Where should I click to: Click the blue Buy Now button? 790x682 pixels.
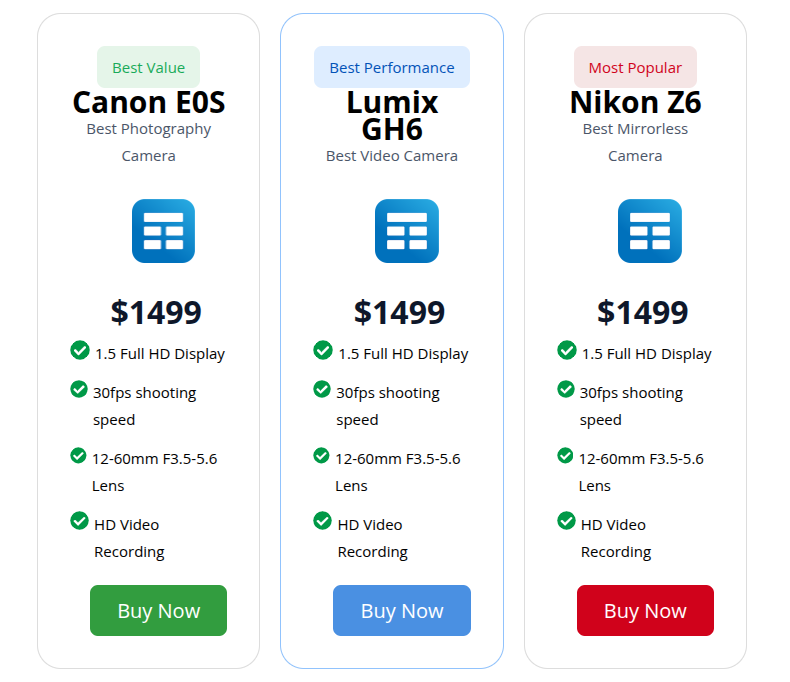click(x=402, y=610)
